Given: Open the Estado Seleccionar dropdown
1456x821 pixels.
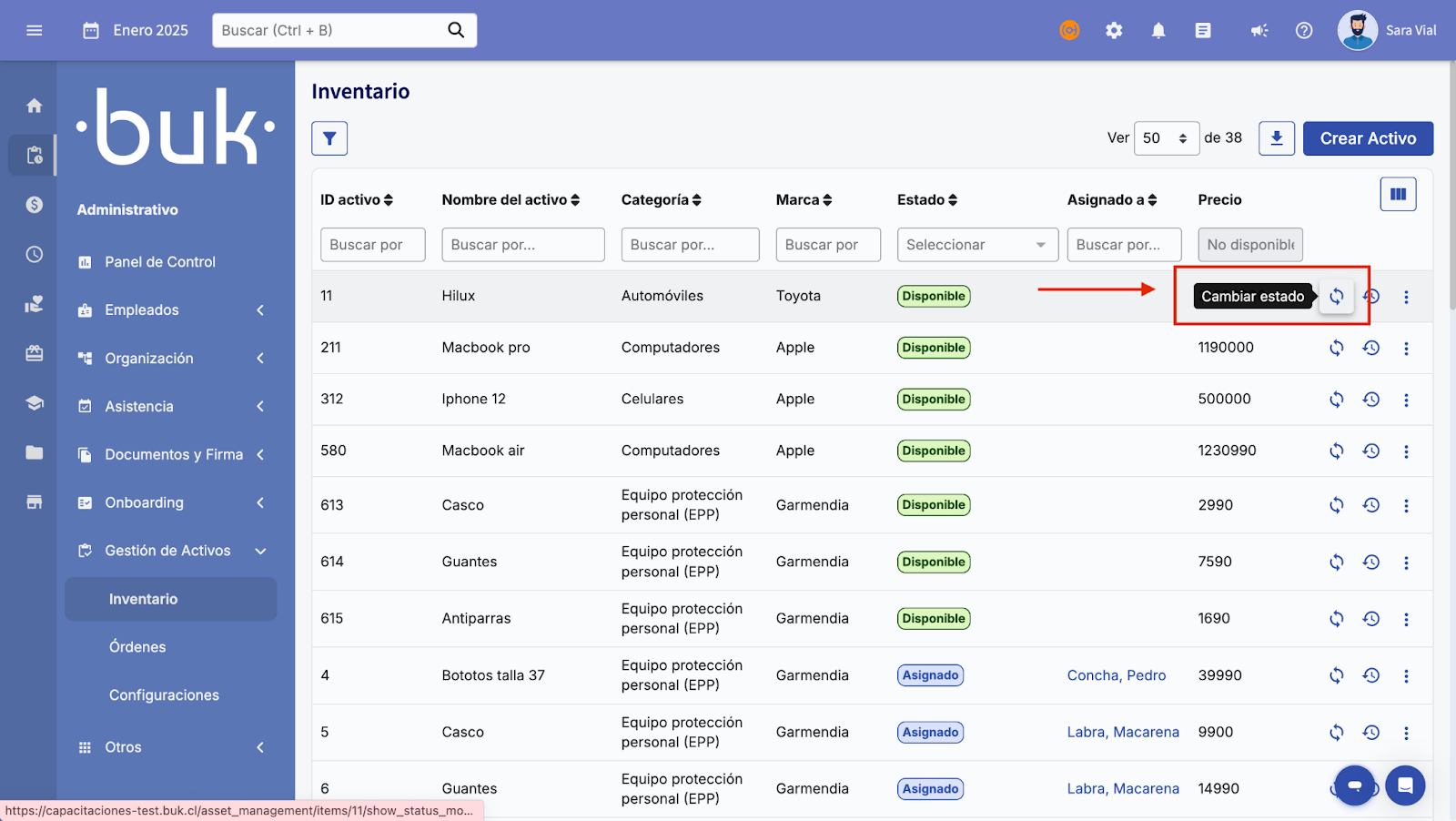Looking at the screenshot, I should click(x=976, y=245).
